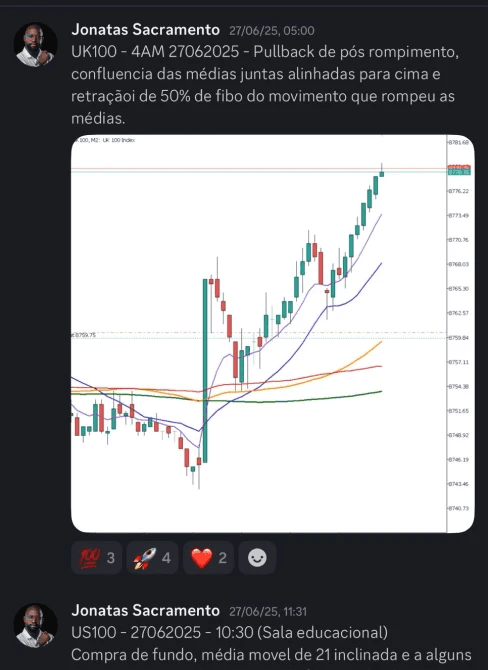Click the 8740.73 price axis label
488x670 pixels.
[459, 508]
